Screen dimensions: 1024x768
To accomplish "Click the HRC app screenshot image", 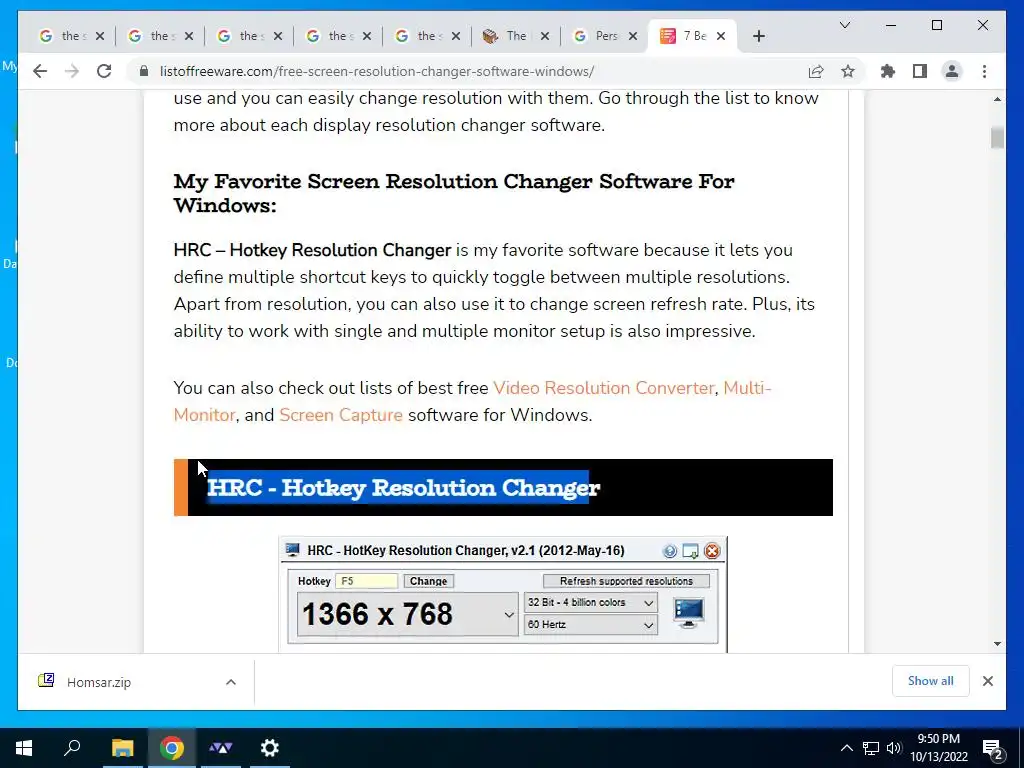I will pyautogui.click(x=503, y=594).
